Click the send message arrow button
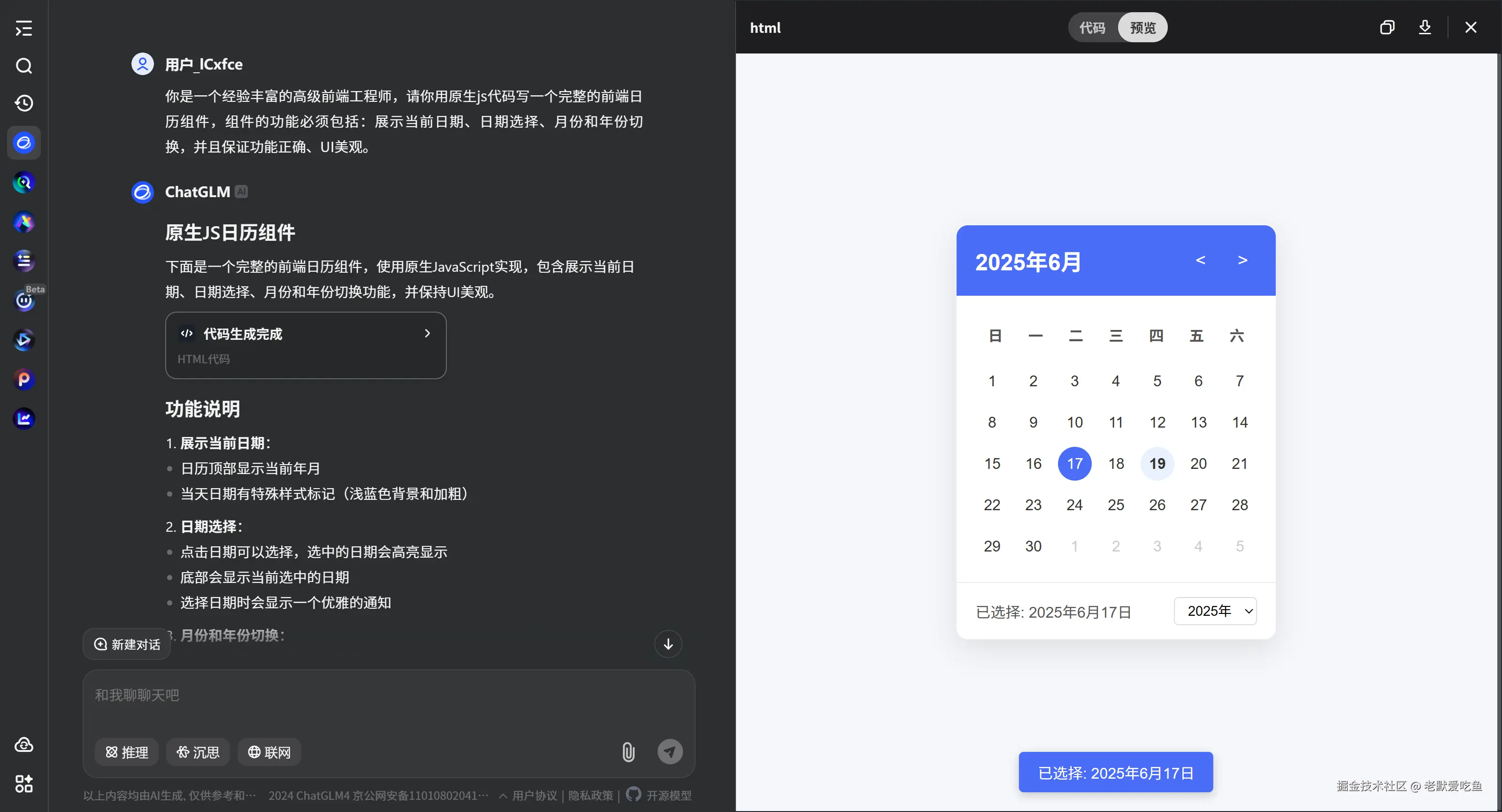Screen dimensions: 1502x812 tap(670, 751)
